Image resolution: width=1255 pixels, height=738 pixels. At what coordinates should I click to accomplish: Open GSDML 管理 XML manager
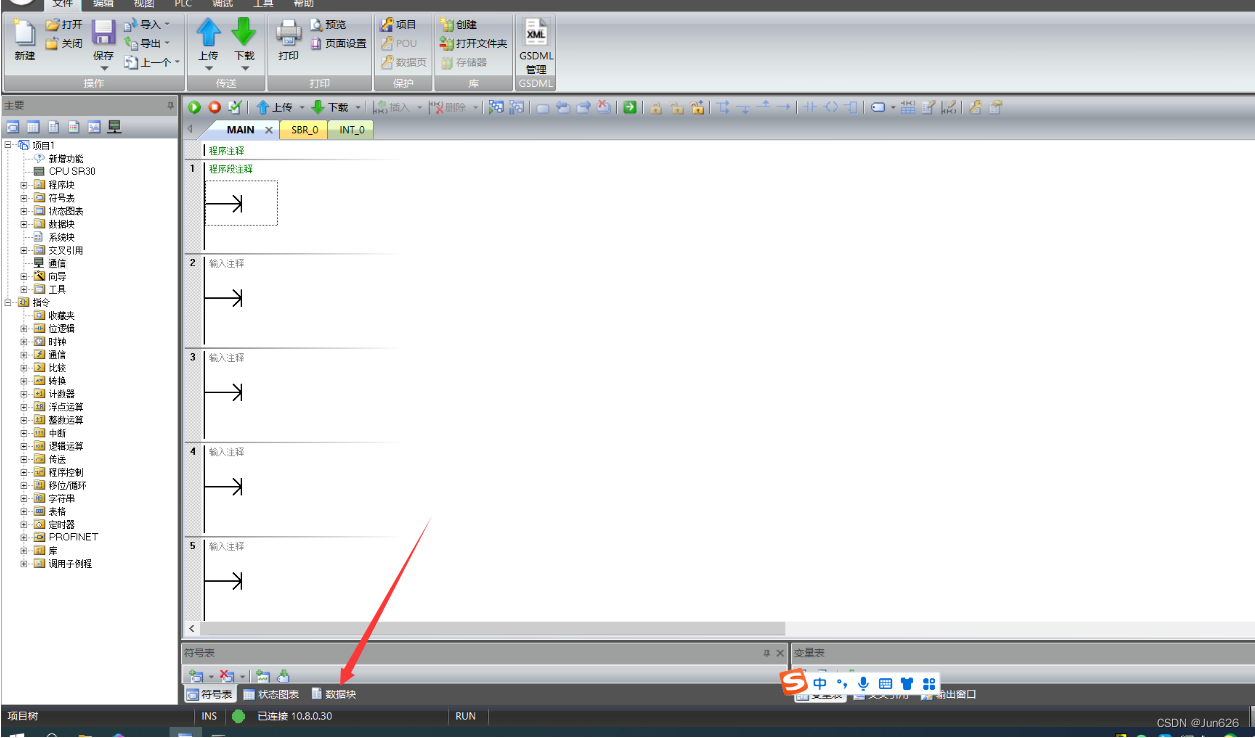(x=536, y=46)
